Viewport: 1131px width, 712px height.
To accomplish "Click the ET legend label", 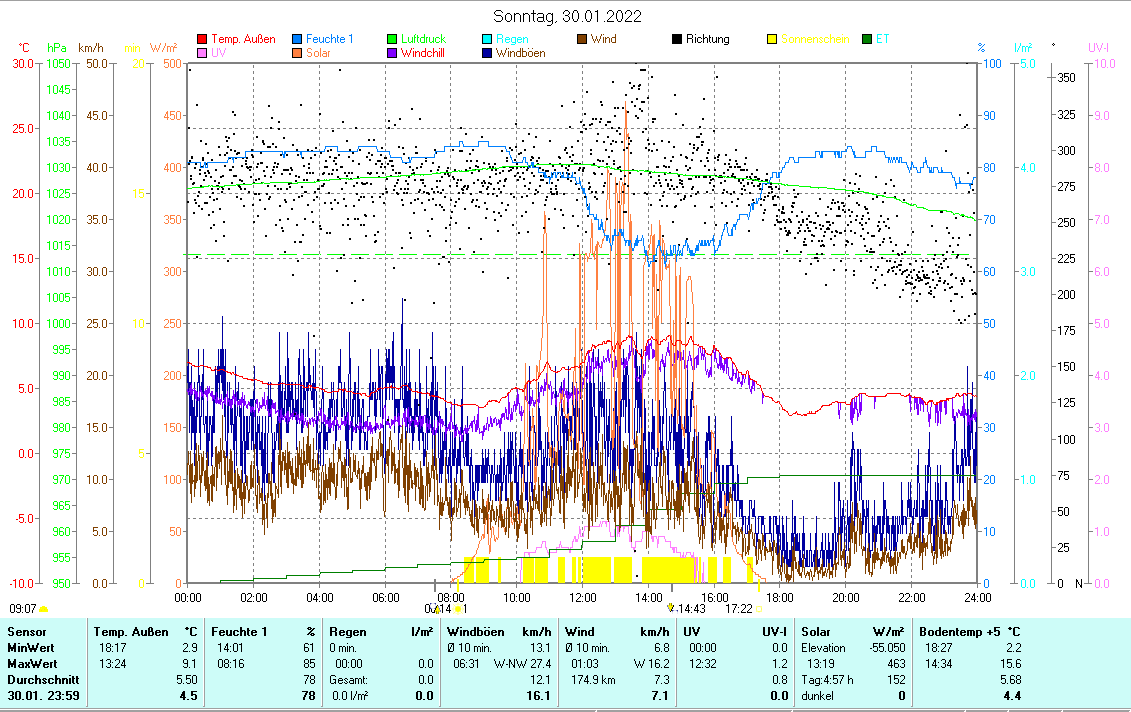I will coord(882,40).
